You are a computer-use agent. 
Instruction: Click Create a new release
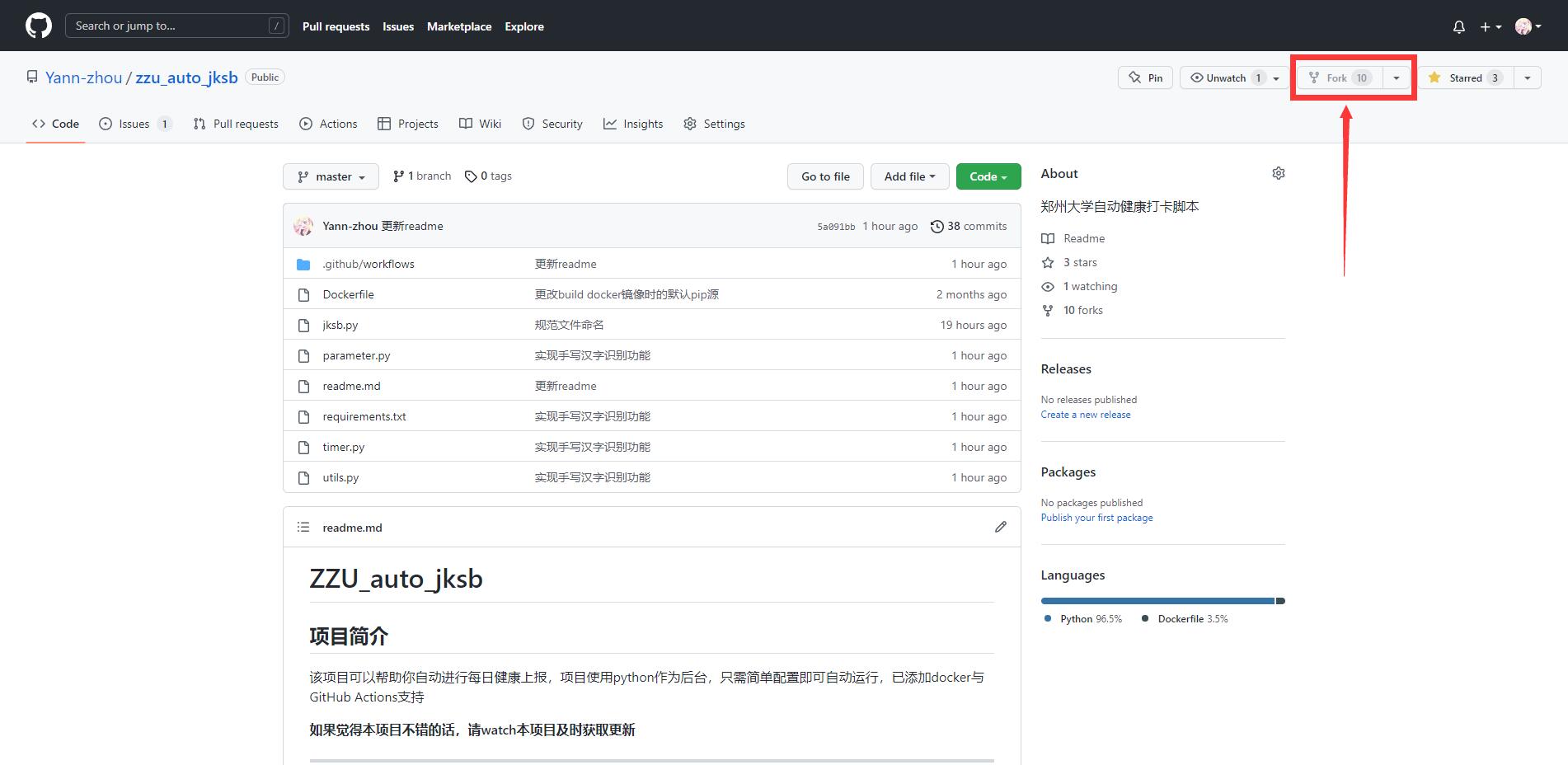click(1086, 415)
